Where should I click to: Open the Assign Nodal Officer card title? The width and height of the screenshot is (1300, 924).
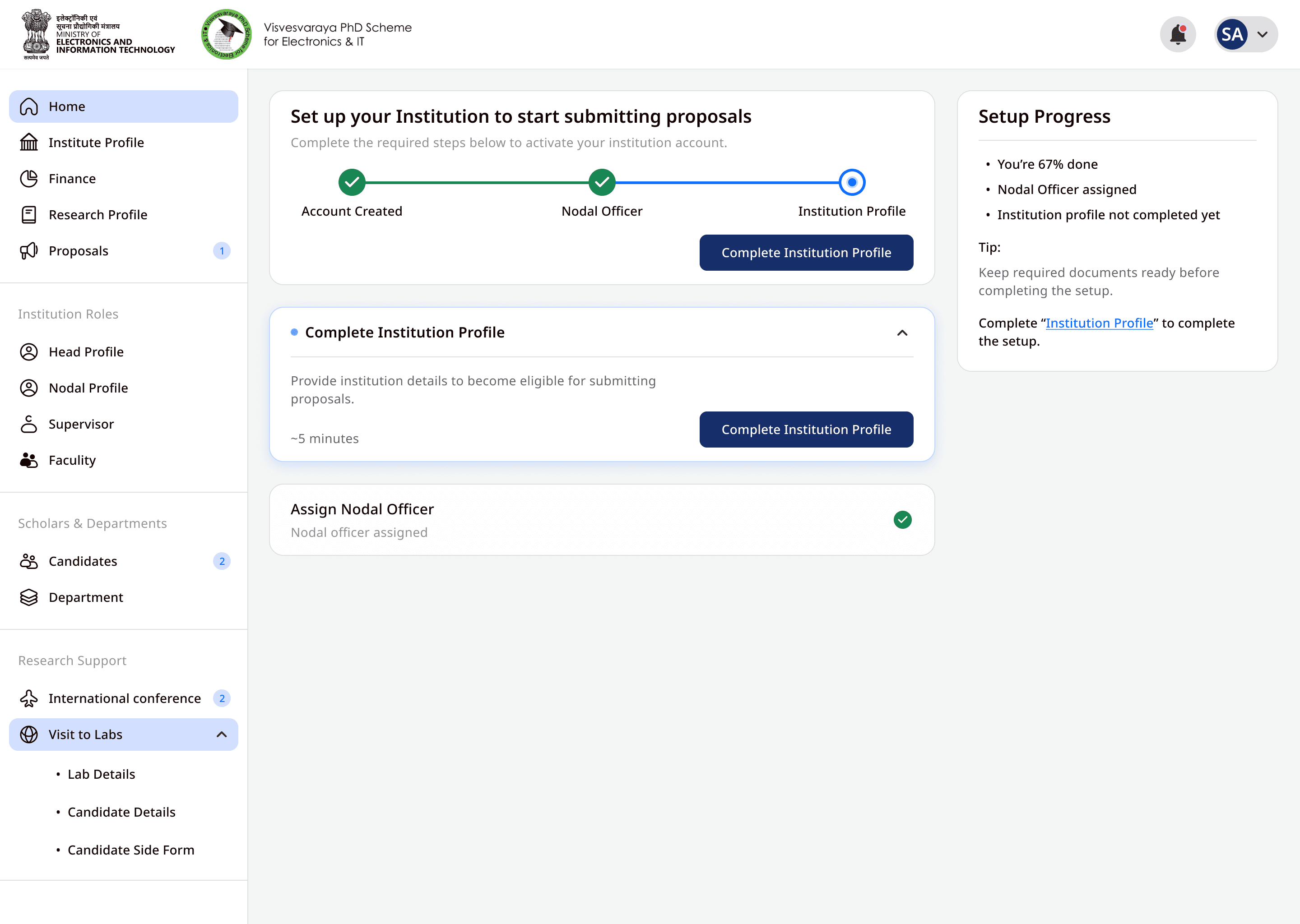click(362, 509)
